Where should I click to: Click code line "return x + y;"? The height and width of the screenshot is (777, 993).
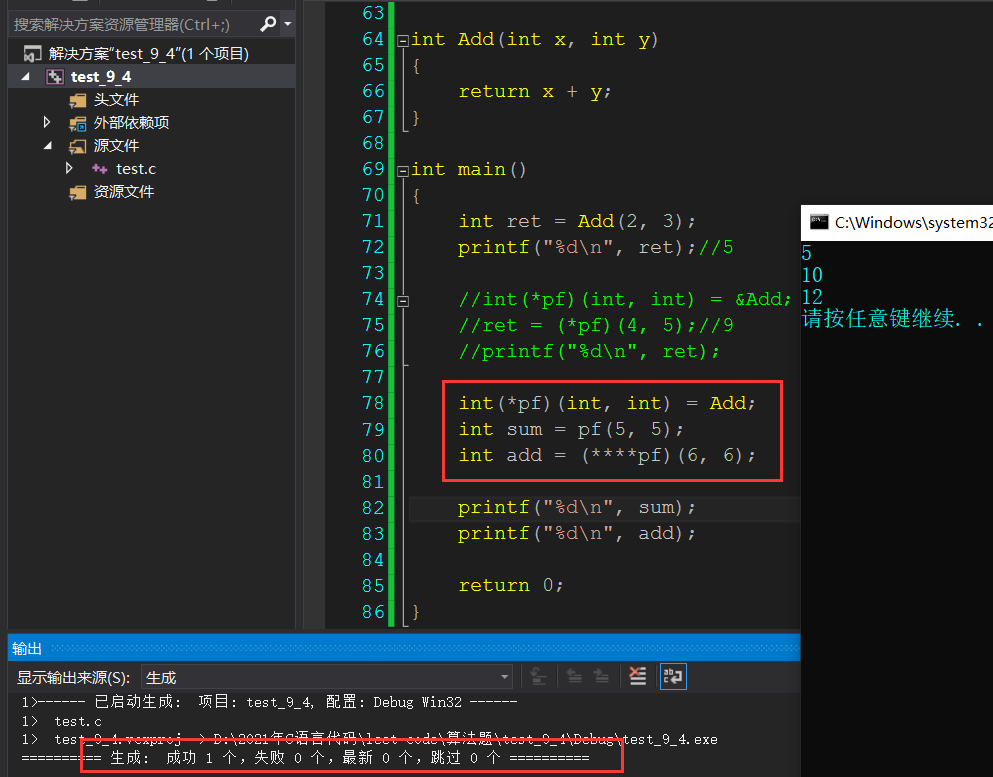pos(534,91)
